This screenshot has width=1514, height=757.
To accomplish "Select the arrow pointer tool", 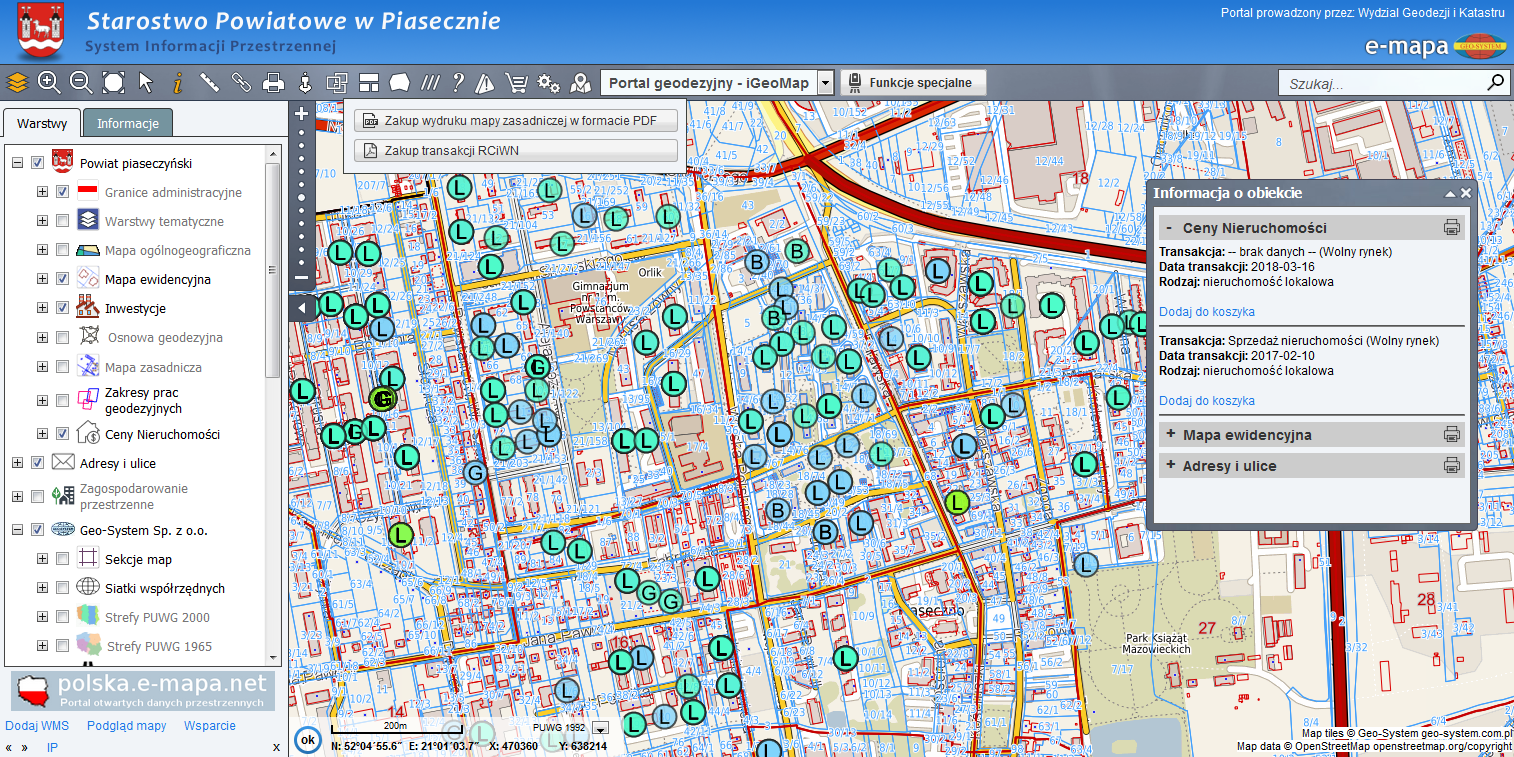I will [146, 82].
